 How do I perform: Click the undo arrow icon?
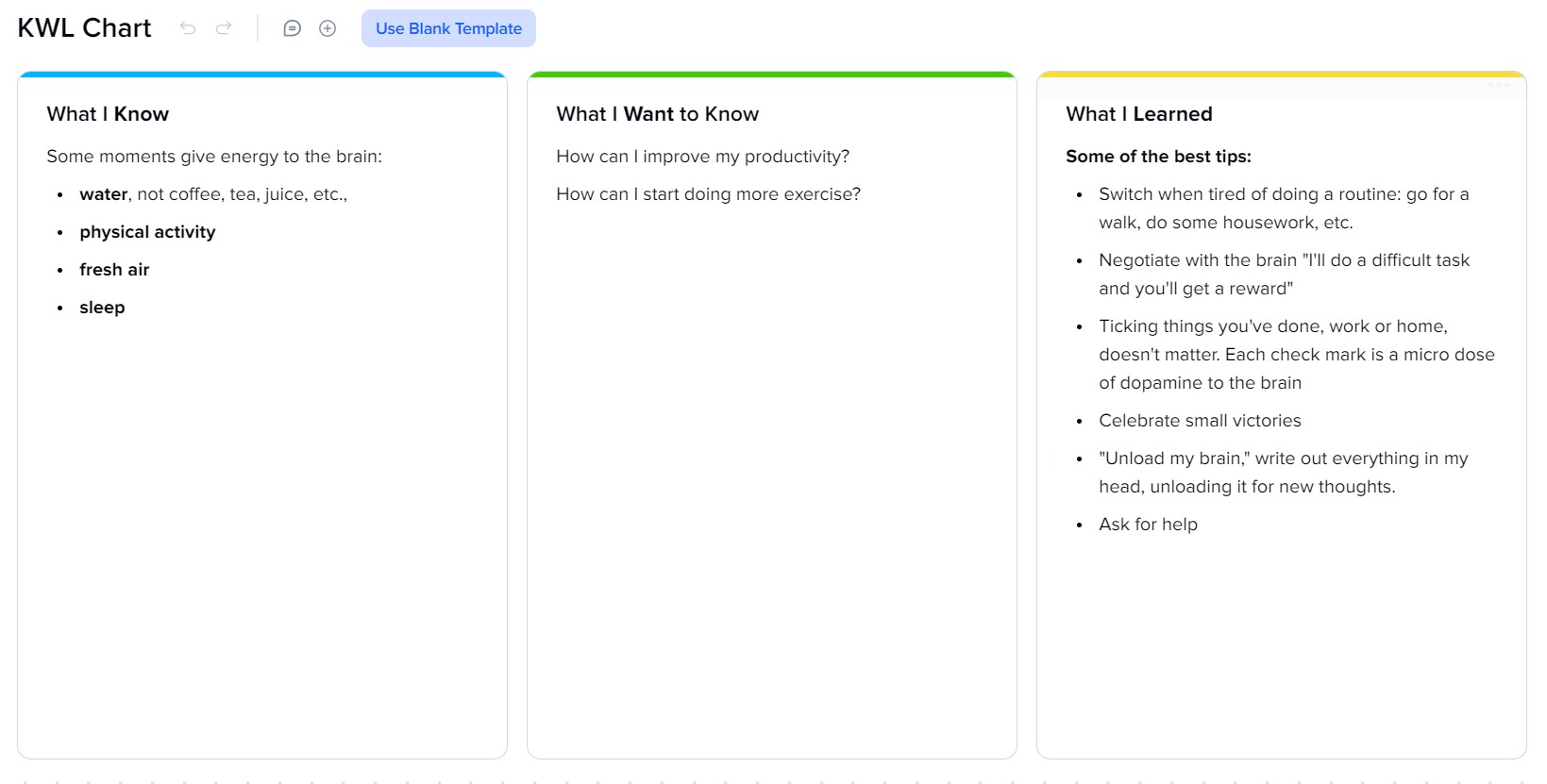click(x=188, y=28)
